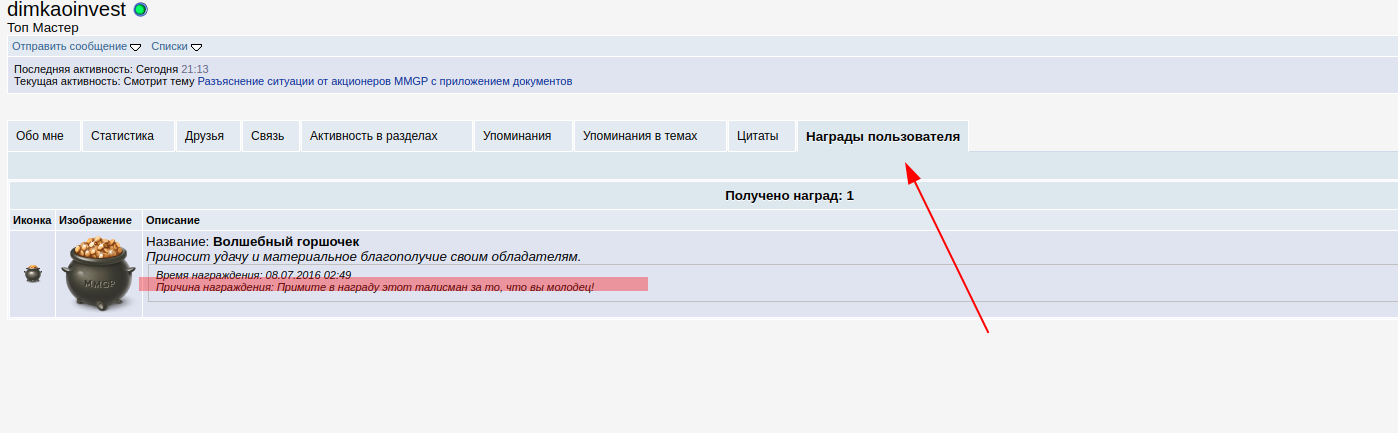Expand the arrow beside Списки
The width and height of the screenshot is (1398, 433).
[x=197, y=47]
